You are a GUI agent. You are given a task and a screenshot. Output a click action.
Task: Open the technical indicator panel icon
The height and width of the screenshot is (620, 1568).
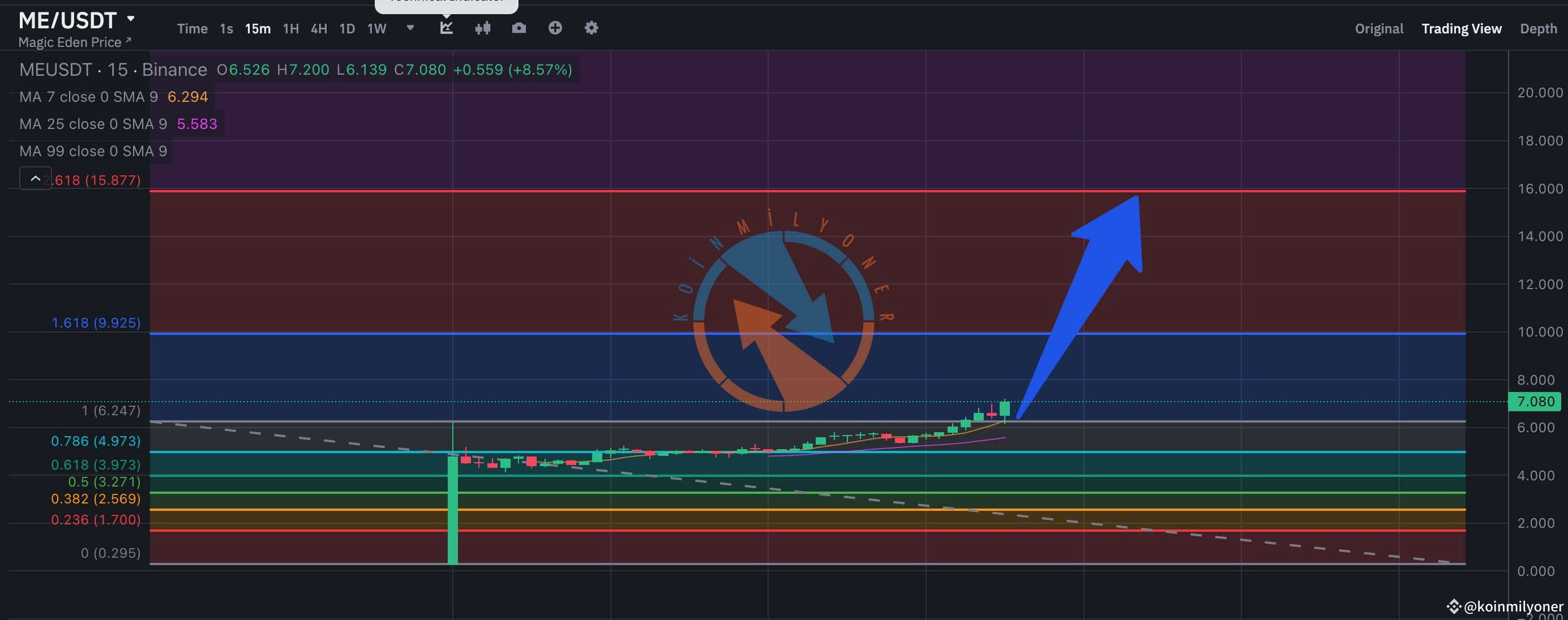coord(446,27)
